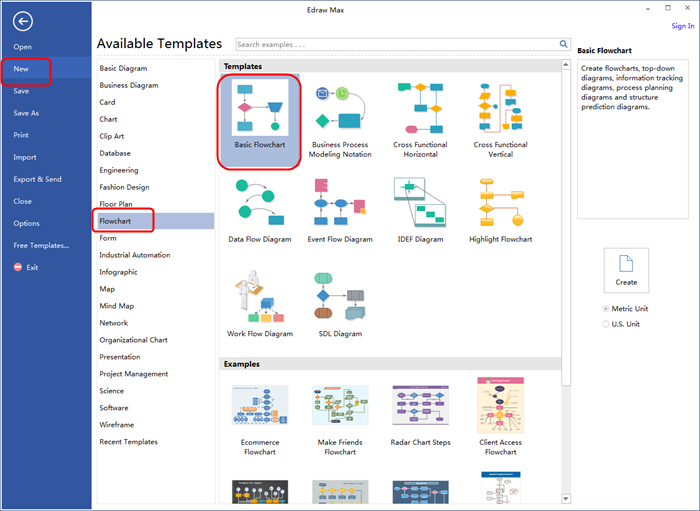Viewport: 700px width, 511px height.
Task: Select Business Diagram category
Action: 129,85
